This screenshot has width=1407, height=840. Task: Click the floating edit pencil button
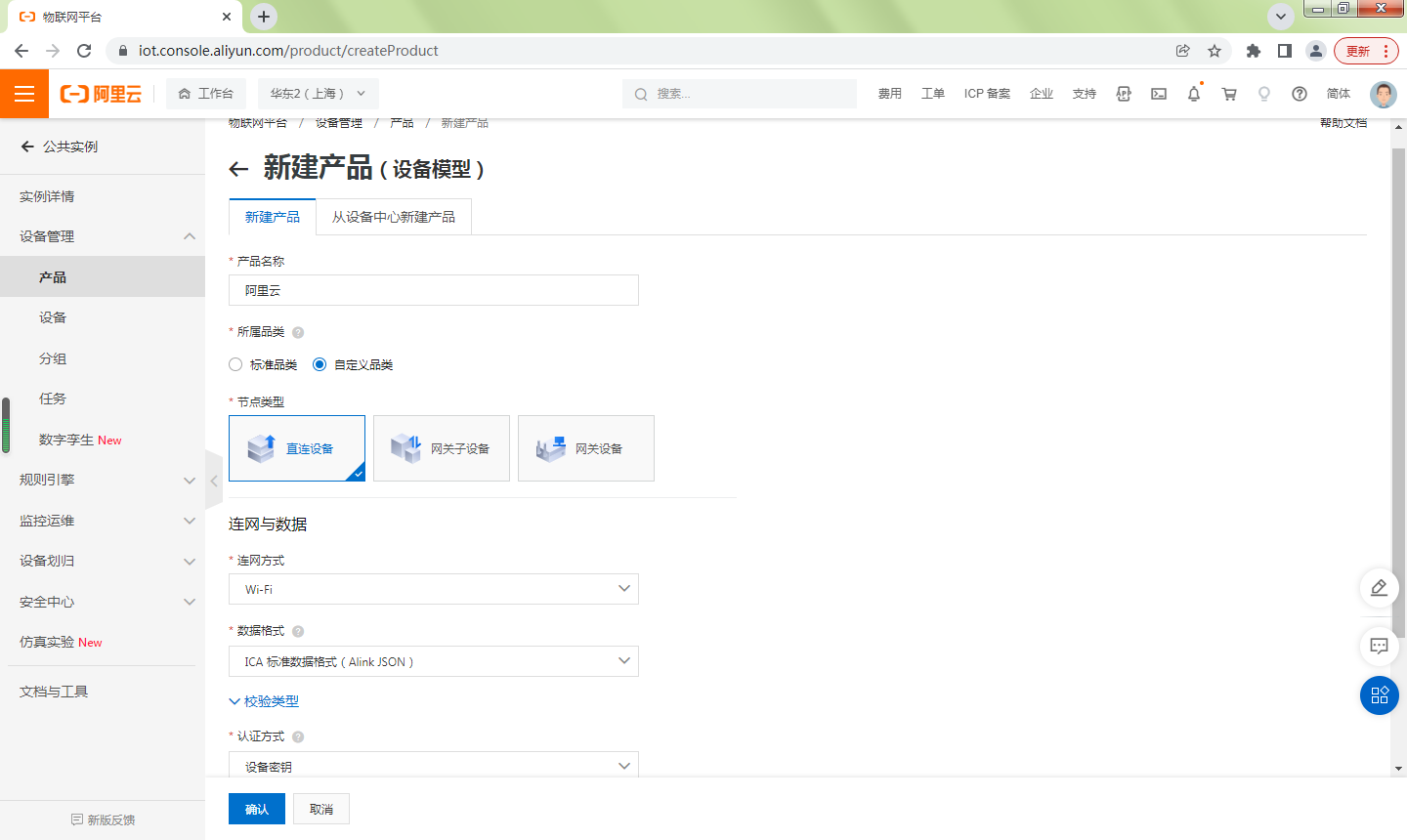[1380, 587]
